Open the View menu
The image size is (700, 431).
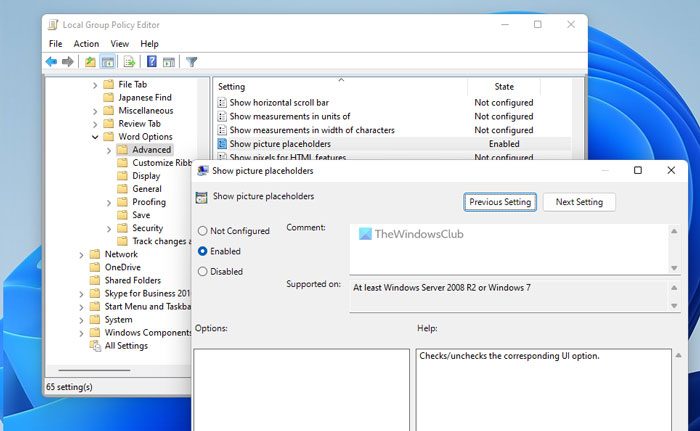tap(120, 44)
